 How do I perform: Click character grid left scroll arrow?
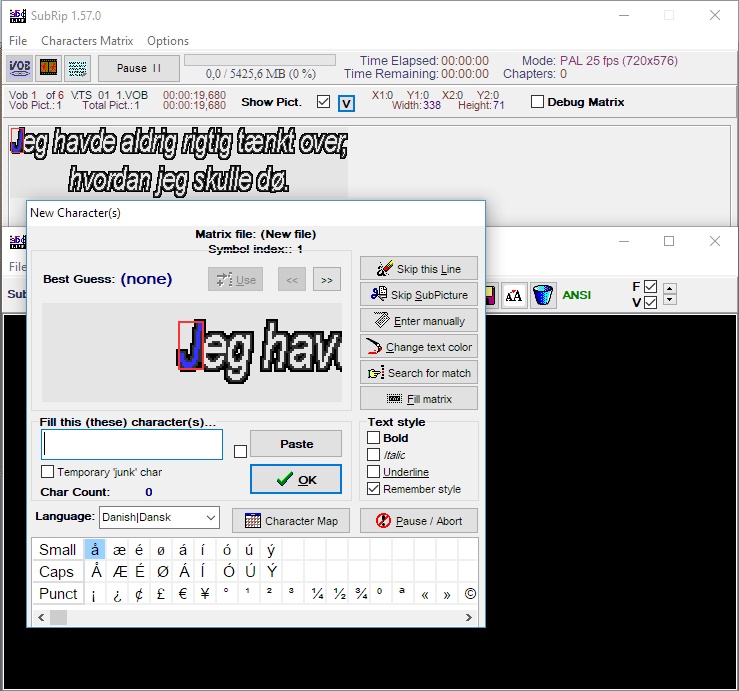41,617
